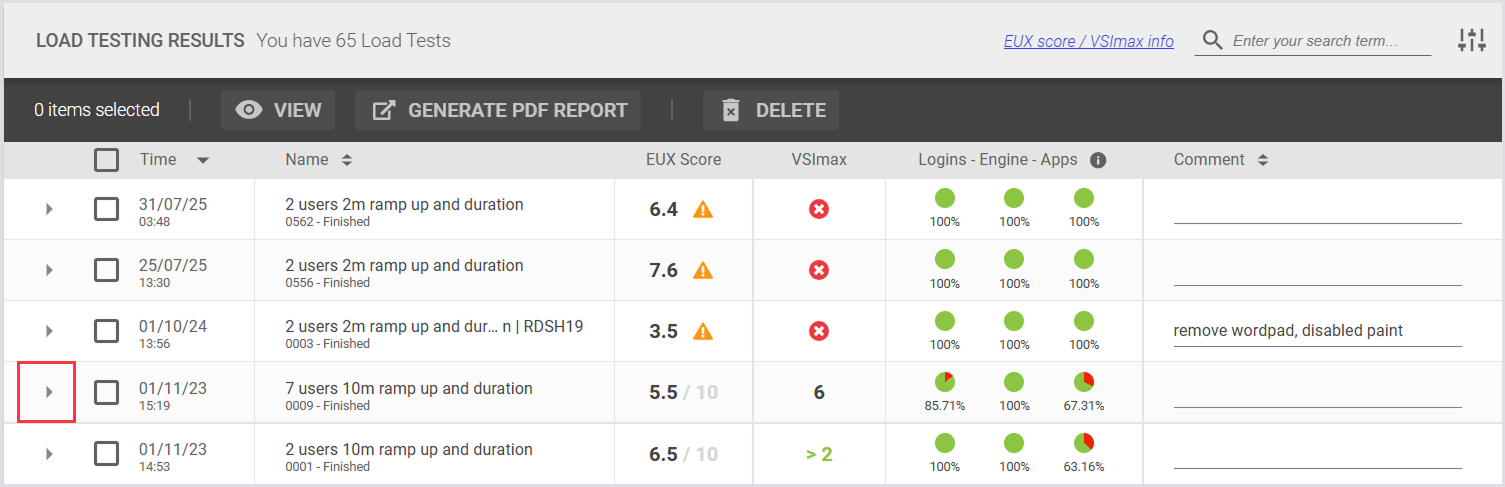The width and height of the screenshot is (1505, 487).
Task: Open the filter settings sliders icon
Action: coord(1471,41)
